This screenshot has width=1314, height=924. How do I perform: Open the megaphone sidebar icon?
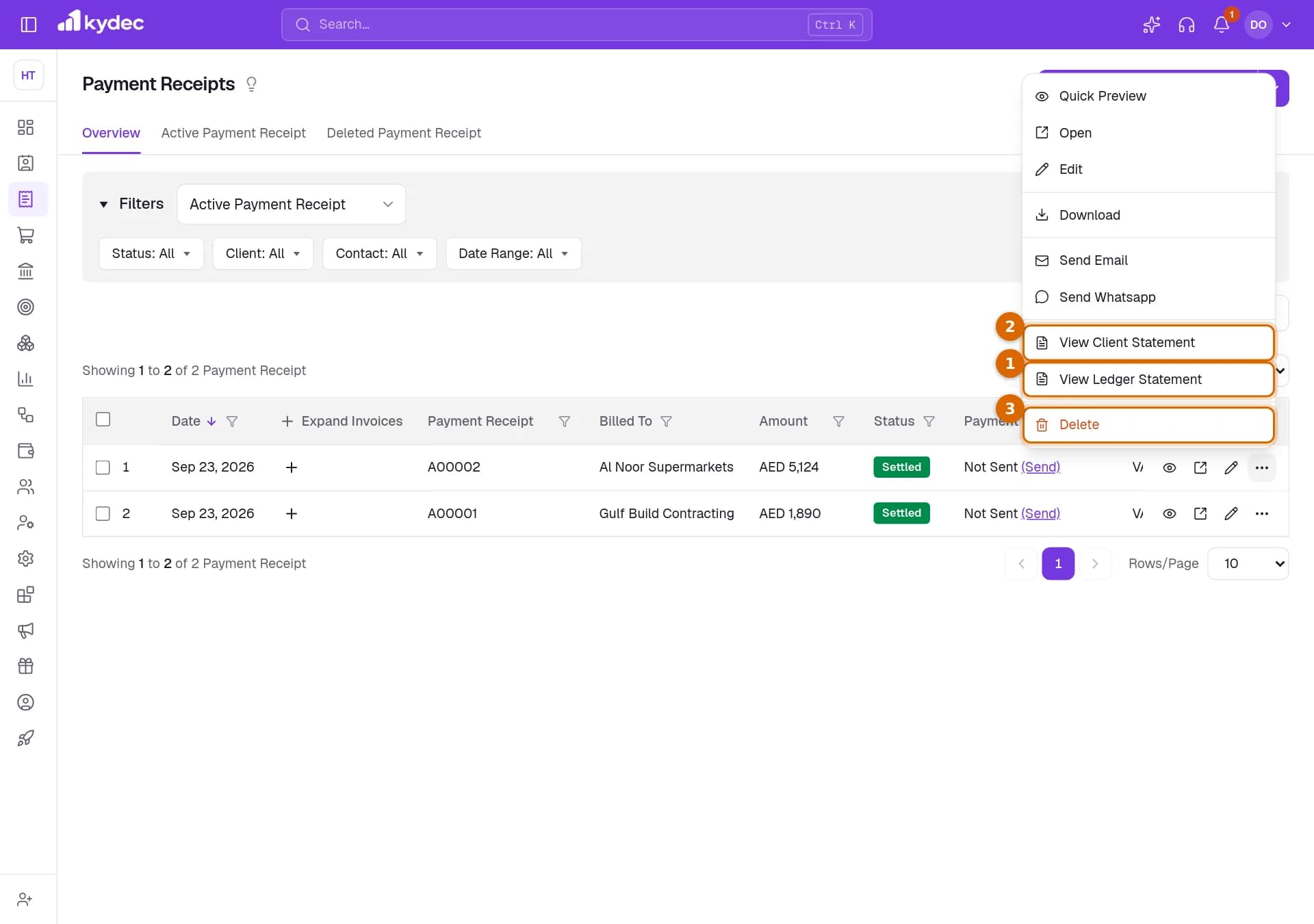pyautogui.click(x=25, y=630)
